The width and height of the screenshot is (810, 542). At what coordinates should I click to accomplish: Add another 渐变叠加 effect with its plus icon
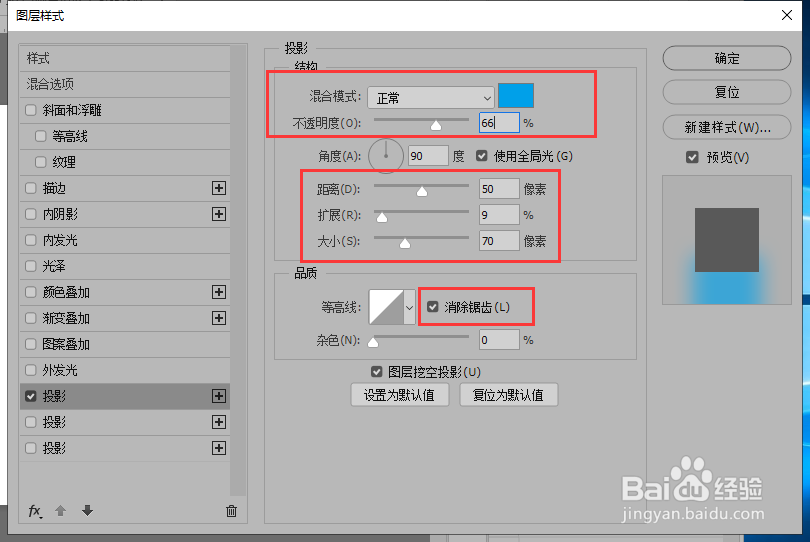tap(219, 318)
